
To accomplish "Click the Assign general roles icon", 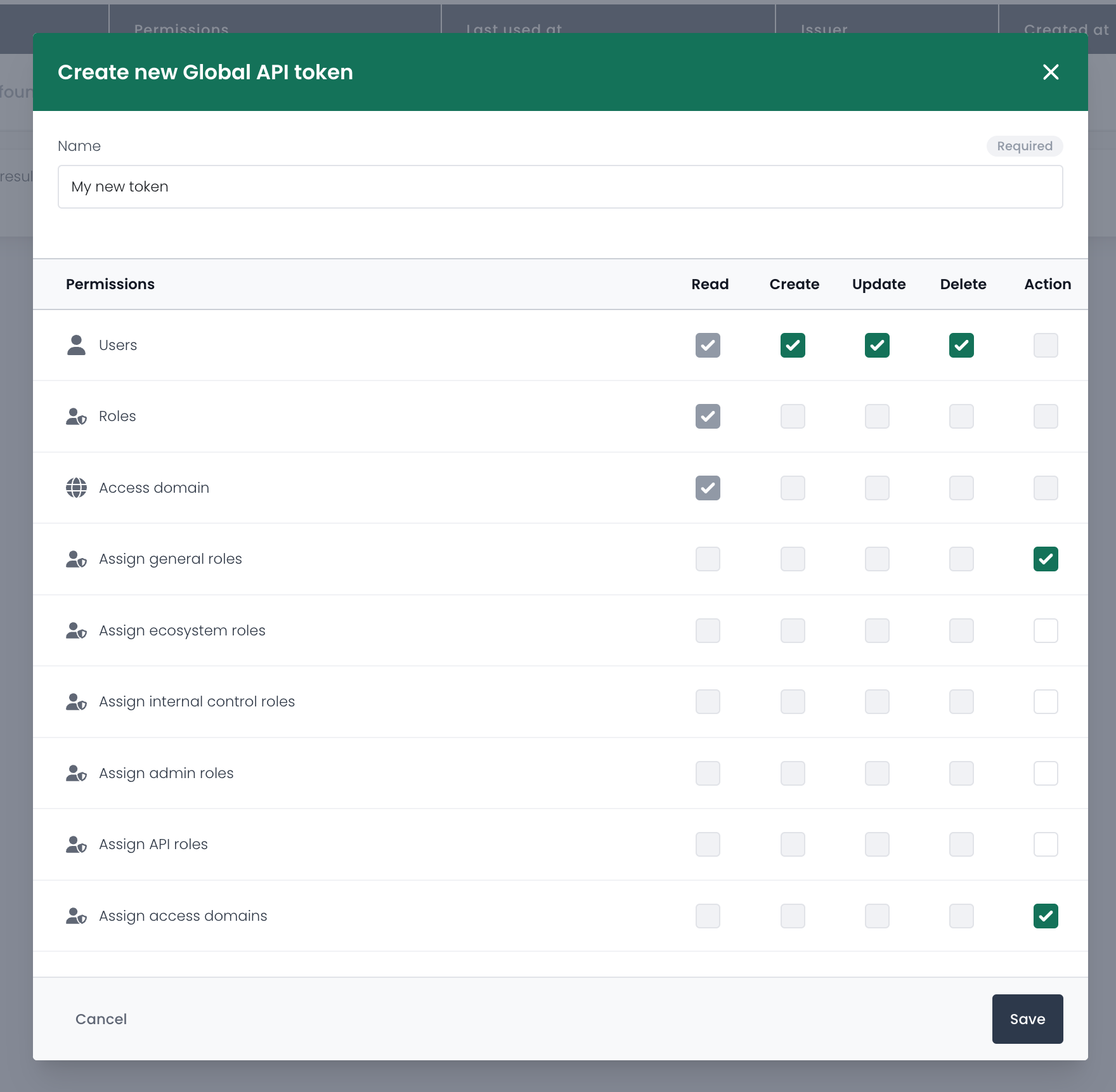I will tap(76, 559).
